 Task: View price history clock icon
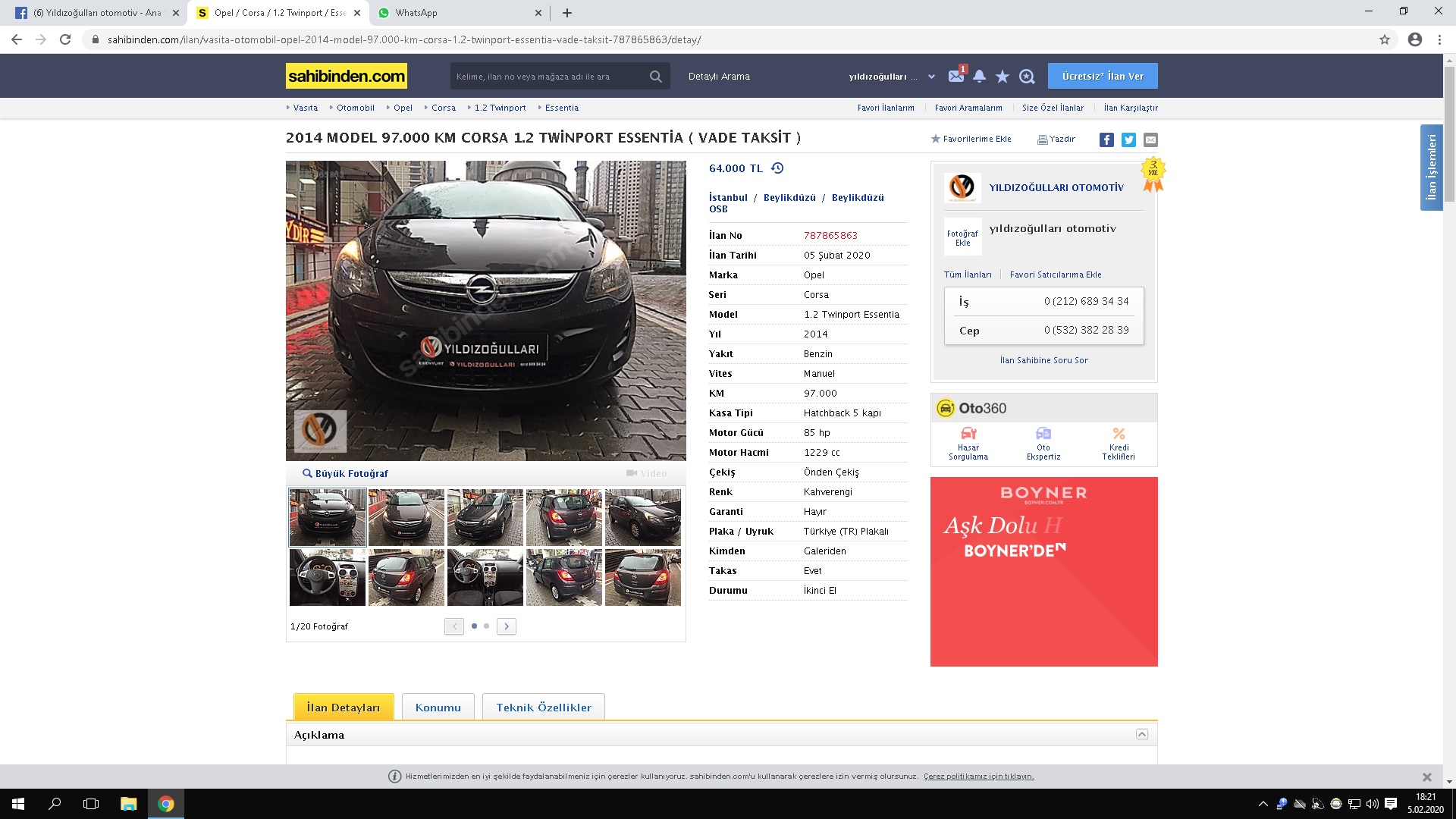coord(777,168)
